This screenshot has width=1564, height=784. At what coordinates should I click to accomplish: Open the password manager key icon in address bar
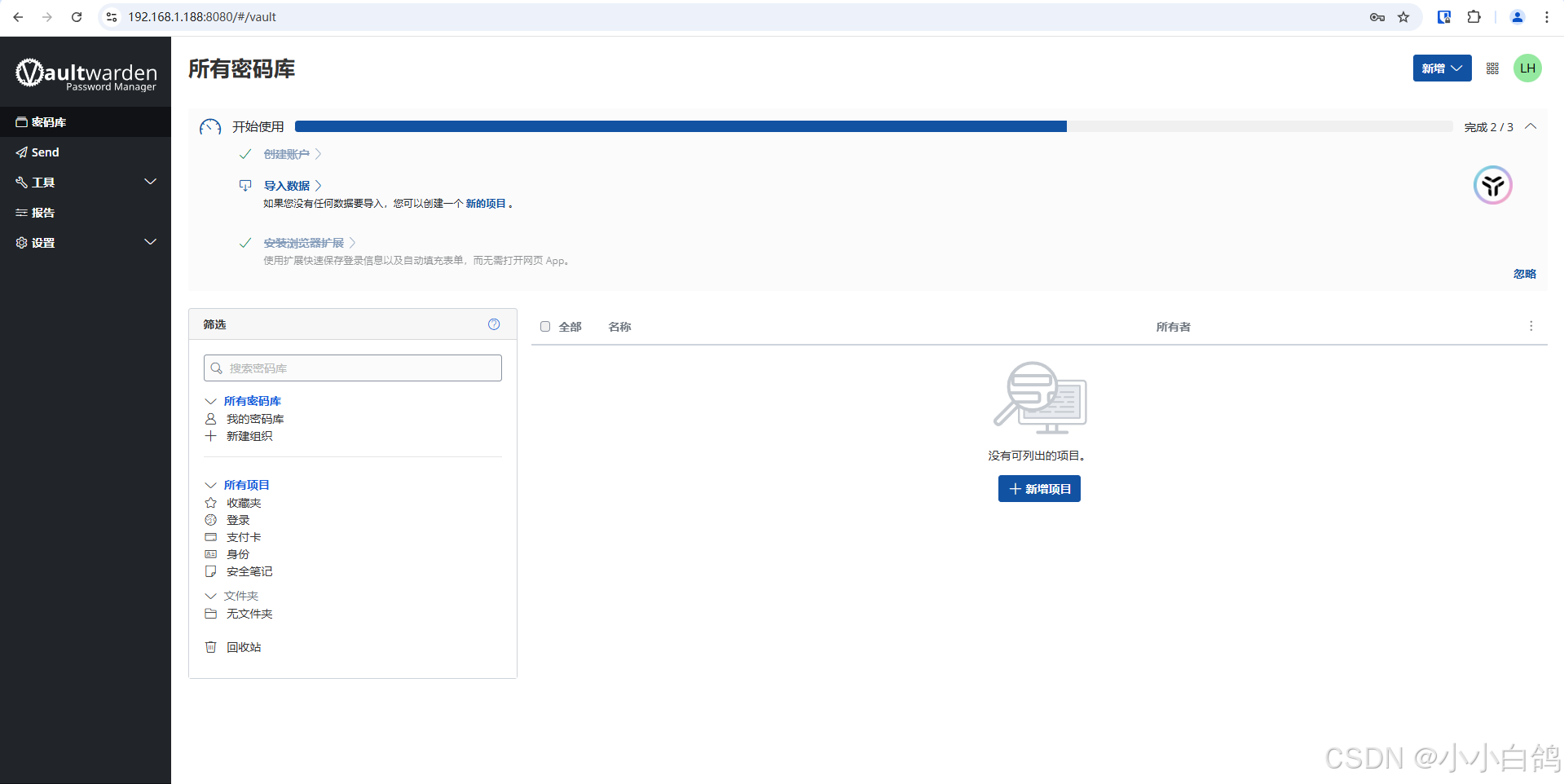coord(1377,17)
